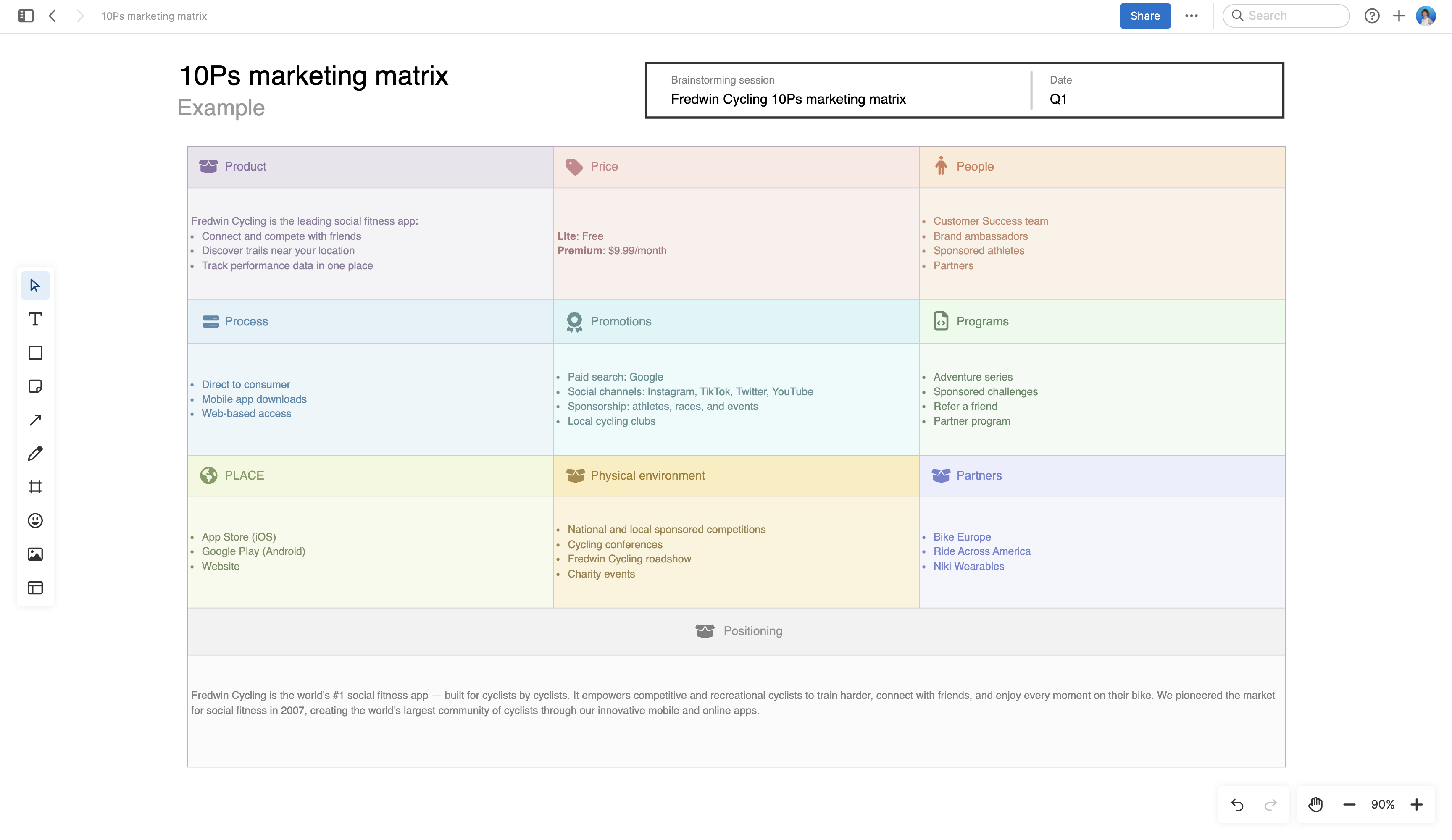The width and height of the screenshot is (1452, 840).
Task: Select the connector arrow tool
Action: 35,420
